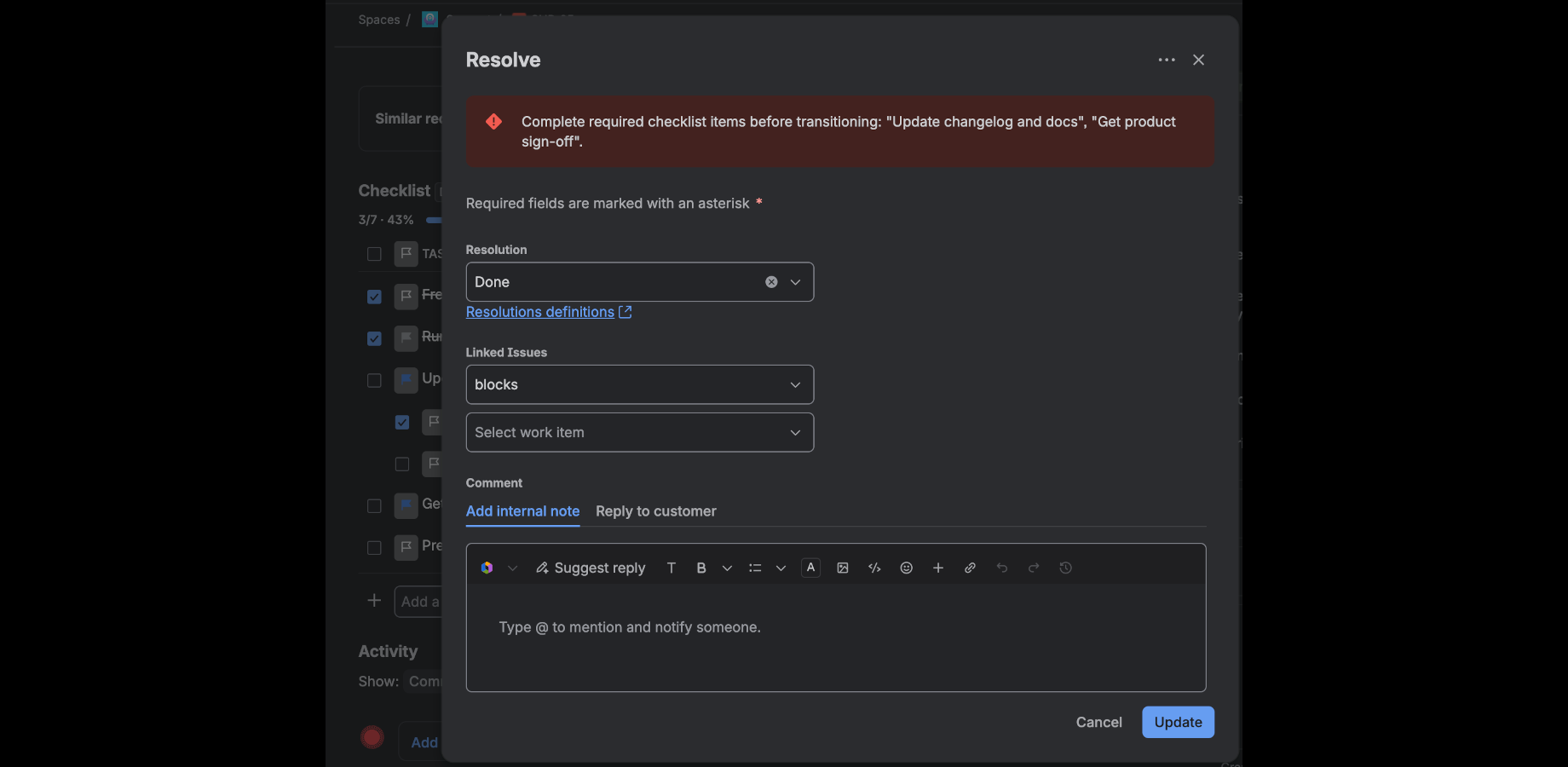Click the plus icon to add checklist item
Viewport: 1568px width, 767px height.
point(374,601)
